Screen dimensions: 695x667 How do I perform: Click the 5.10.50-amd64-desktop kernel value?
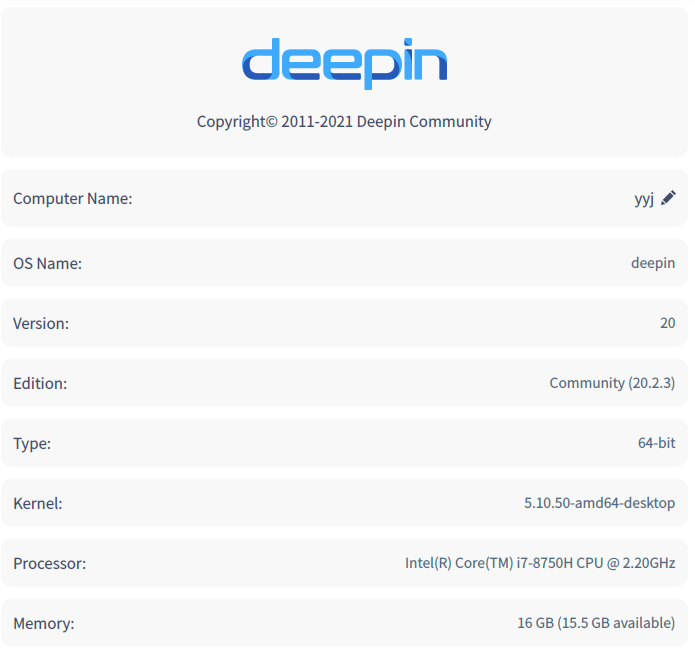600,503
